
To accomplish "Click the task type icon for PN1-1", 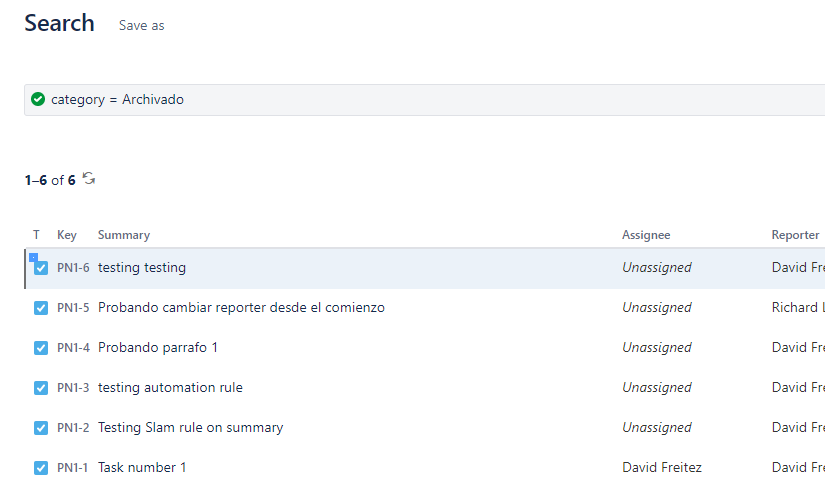I will (41, 468).
